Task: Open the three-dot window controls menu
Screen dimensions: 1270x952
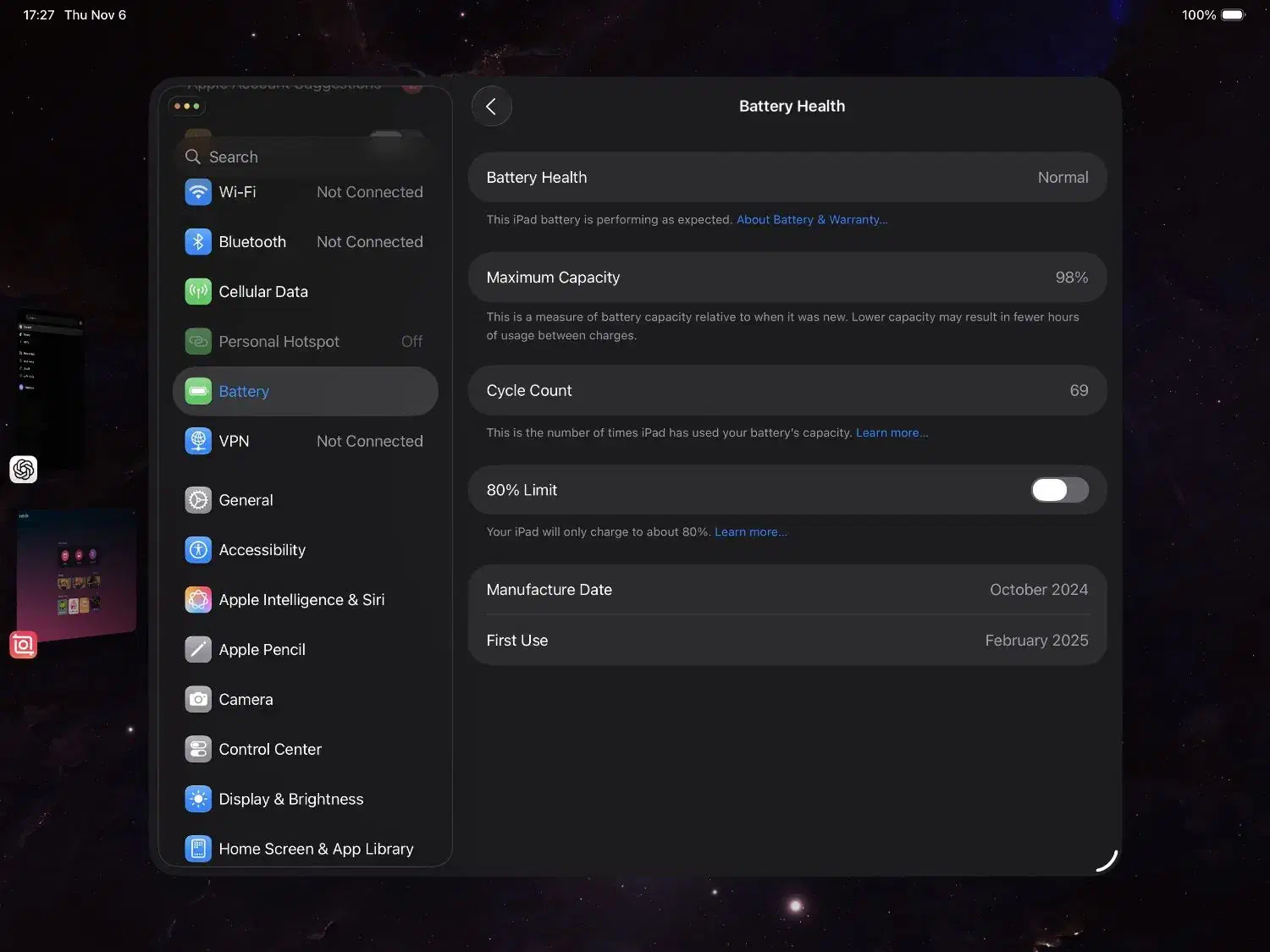Action: 186,107
